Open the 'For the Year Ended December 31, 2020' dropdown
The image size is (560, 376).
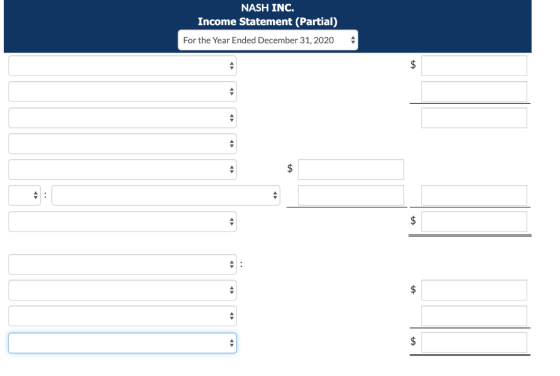pyautogui.click(x=268, y=40)
